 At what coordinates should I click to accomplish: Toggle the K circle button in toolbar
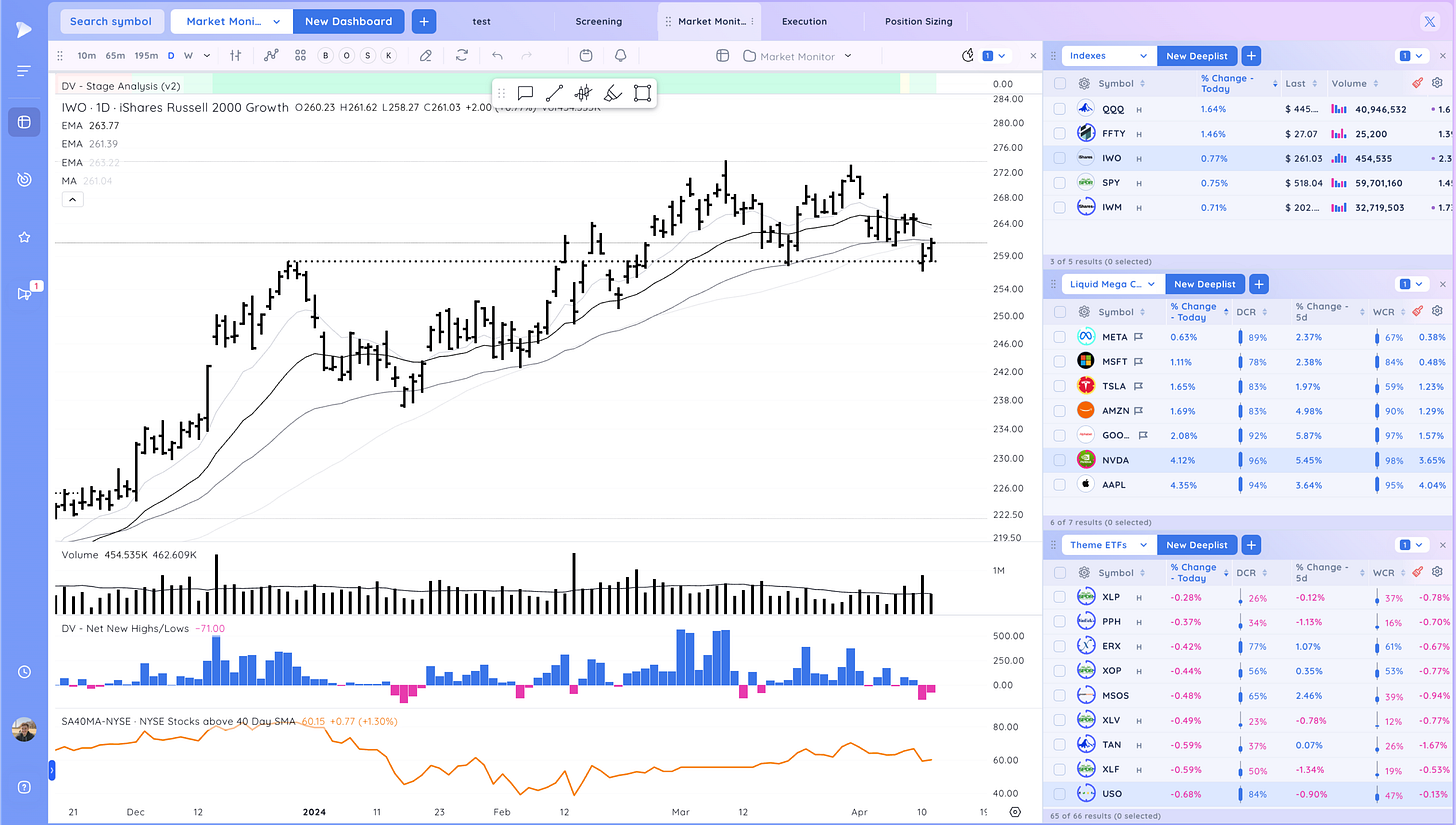coord(388,56)
